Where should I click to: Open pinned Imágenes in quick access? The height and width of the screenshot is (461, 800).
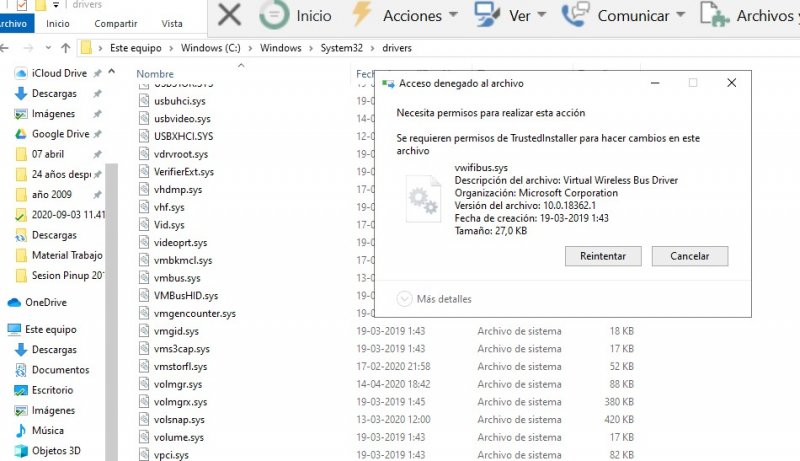tap(53, 114)
